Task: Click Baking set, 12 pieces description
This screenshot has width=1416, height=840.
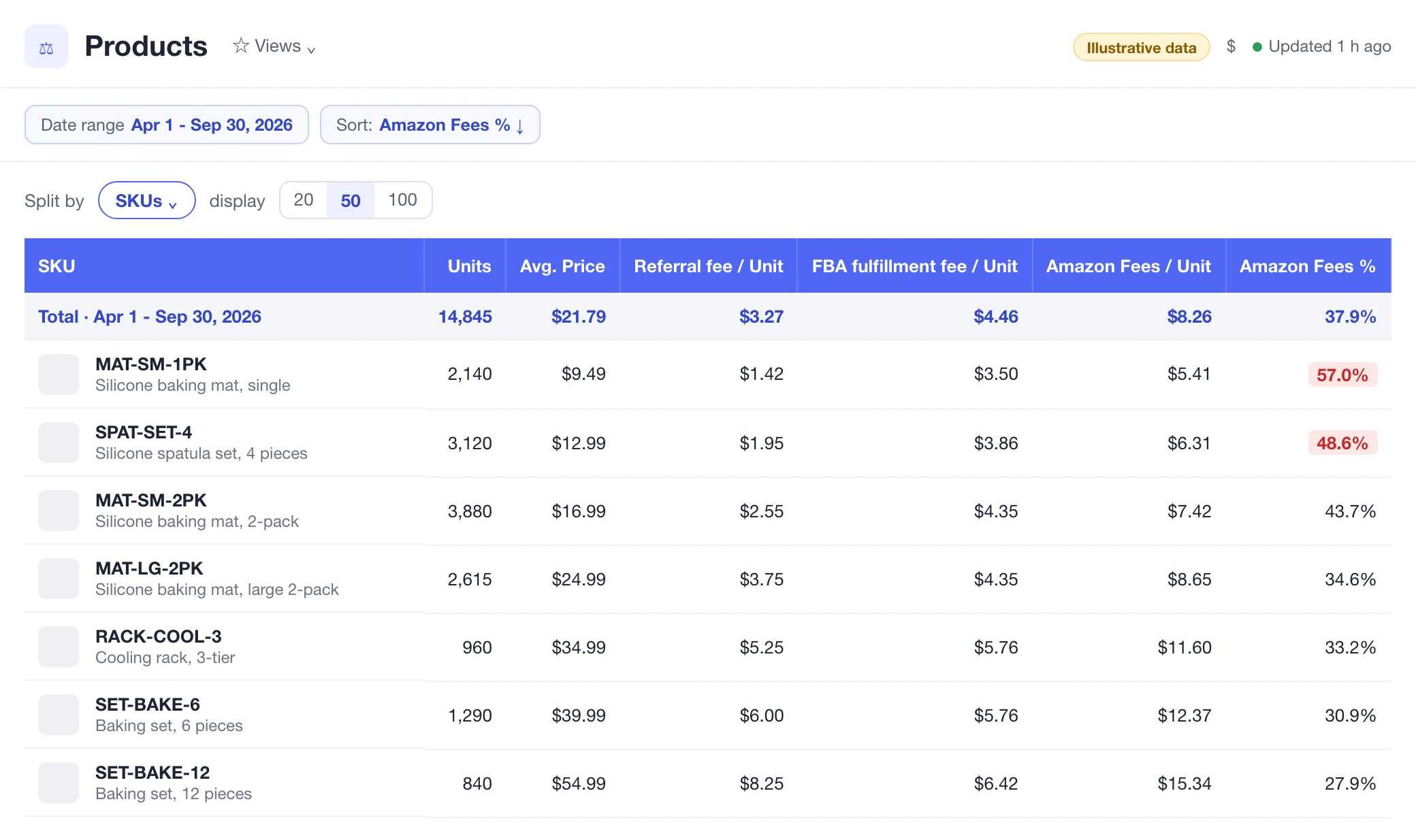Action: tap(174, 794)
